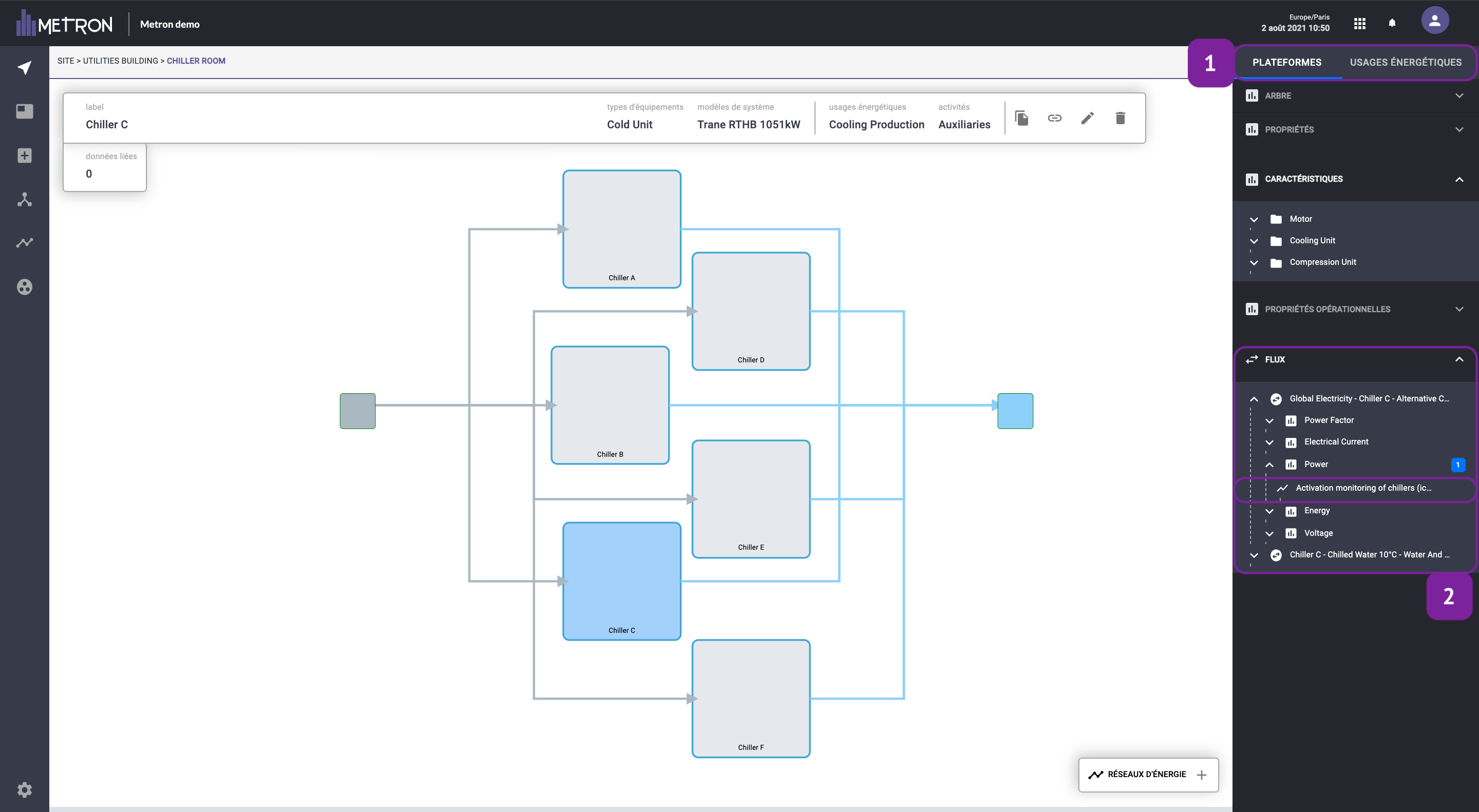Collapse the FLUX section
The height and width of the screenshot is (812, 1479).
coord(1459,359)
